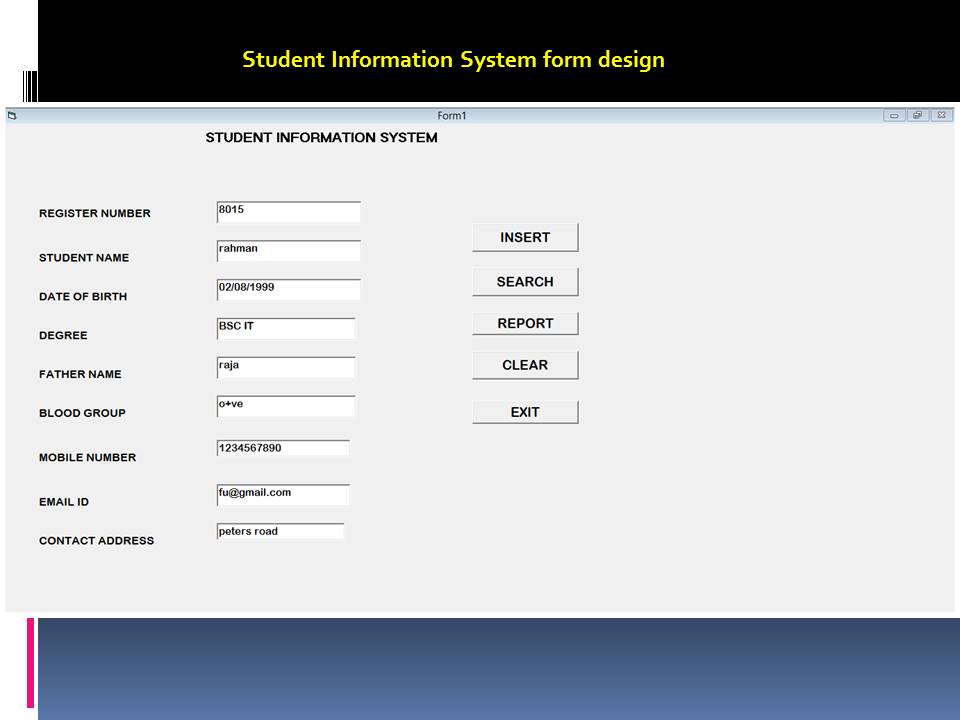
Task: Close the Form1 window
Action: (942, 115)
